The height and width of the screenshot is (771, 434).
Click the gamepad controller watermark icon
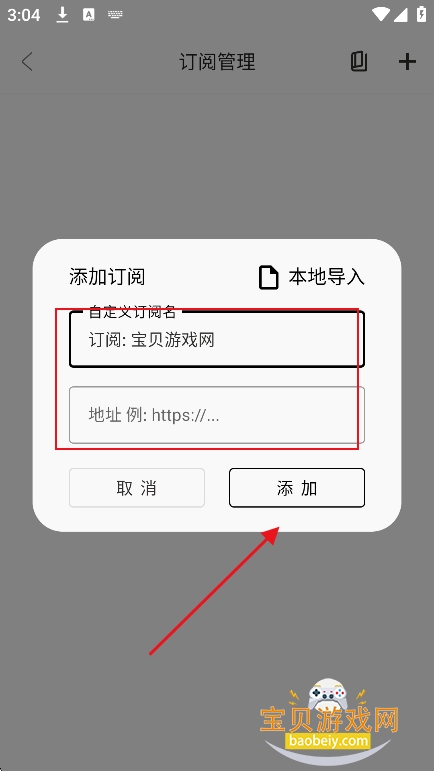pos(327,695)
